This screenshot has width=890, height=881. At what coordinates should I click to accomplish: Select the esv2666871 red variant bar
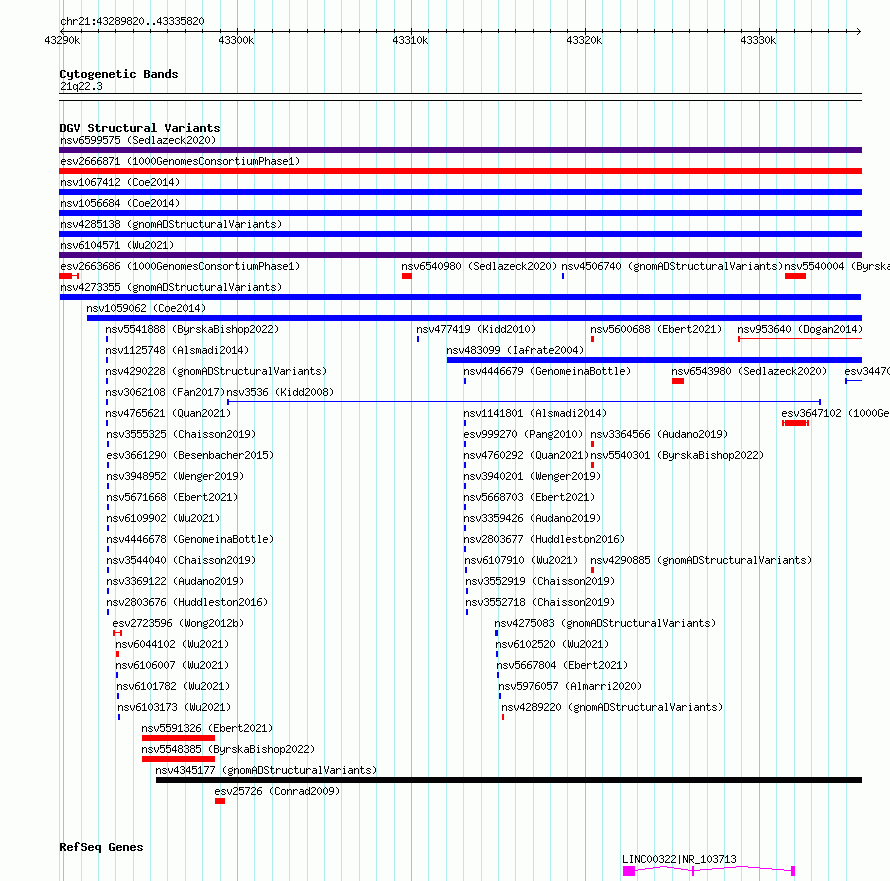click(460, 171)
